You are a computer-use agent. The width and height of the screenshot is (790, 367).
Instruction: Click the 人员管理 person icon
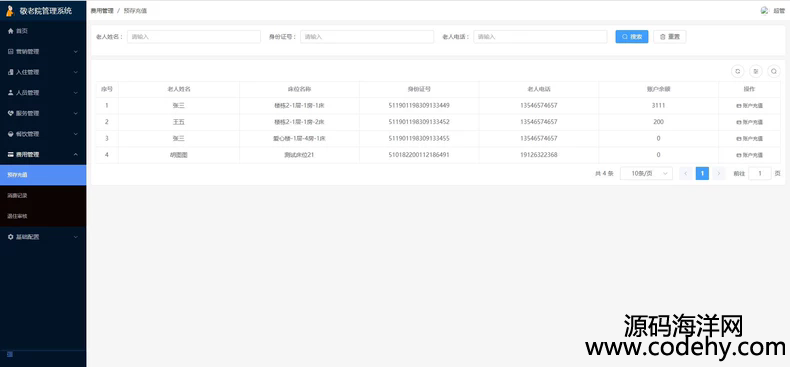[x=11, y=93]
